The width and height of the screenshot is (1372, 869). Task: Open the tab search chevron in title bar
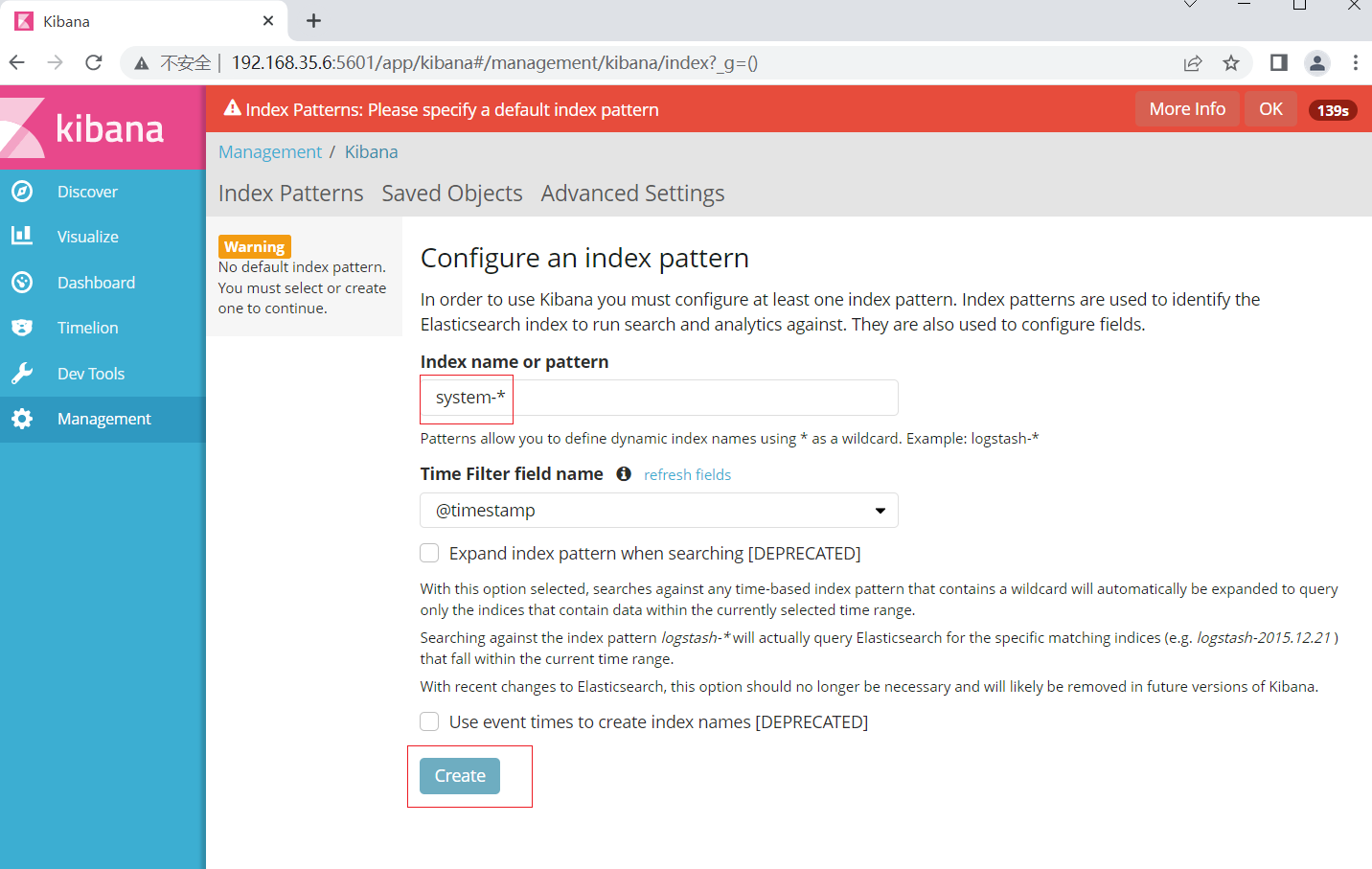pos(1190,5)
